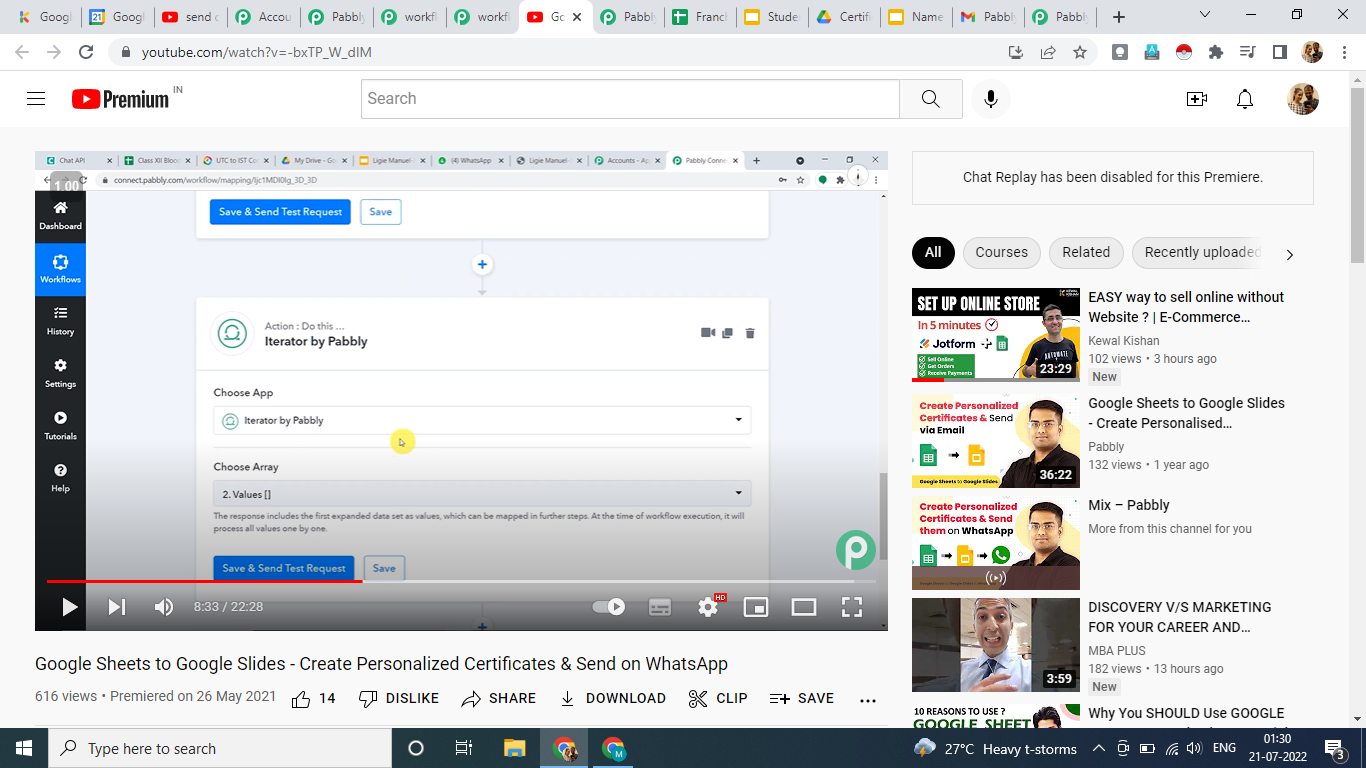This screenshot has width=1366, height=768.
Task: Click the SAVE to playlist button
Action: click(802, 699)
